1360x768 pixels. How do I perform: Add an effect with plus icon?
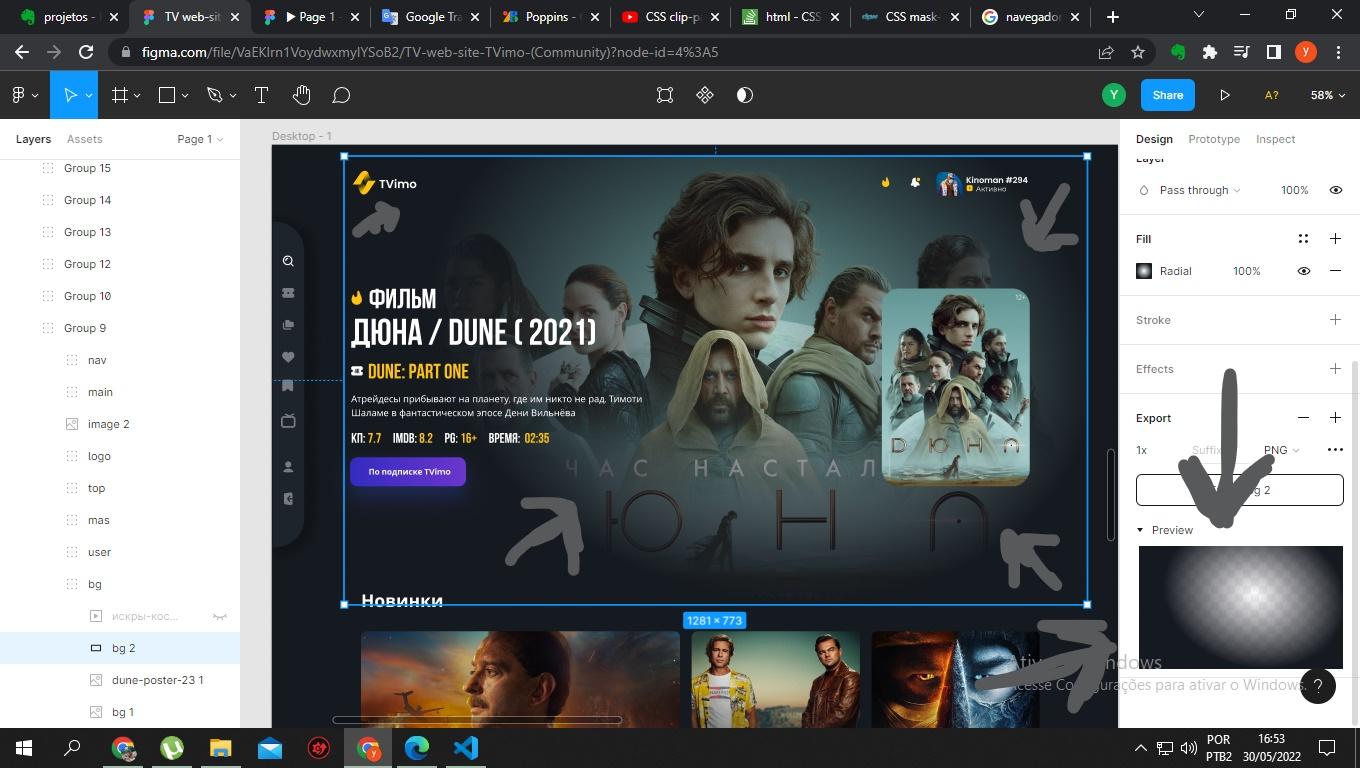tap(1335, 369)
